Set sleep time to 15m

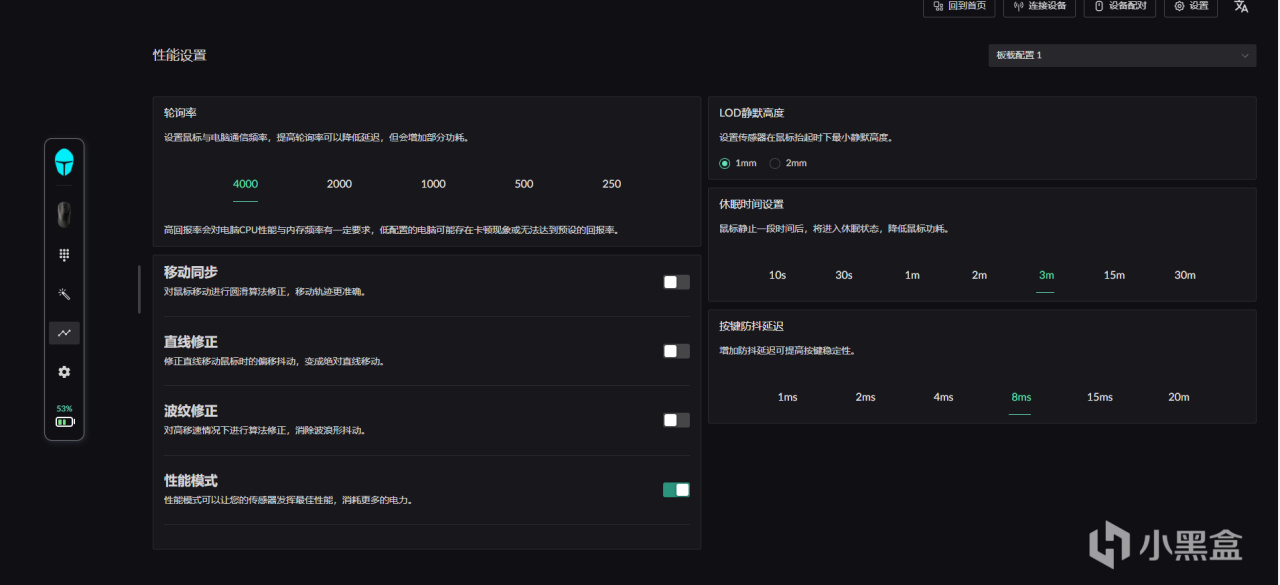click(1114, 275)
